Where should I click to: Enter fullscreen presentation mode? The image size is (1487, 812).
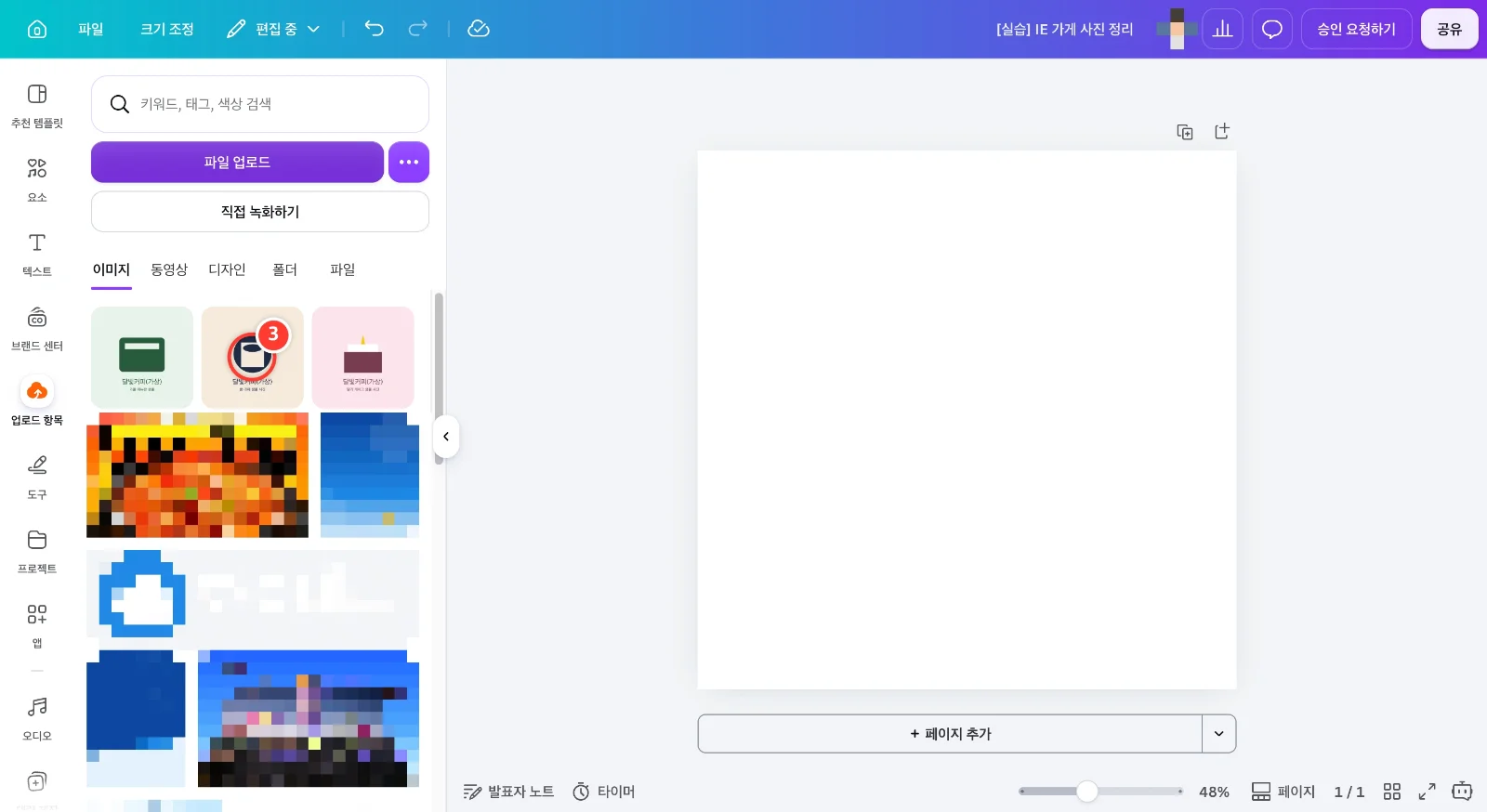[1427, 792]
